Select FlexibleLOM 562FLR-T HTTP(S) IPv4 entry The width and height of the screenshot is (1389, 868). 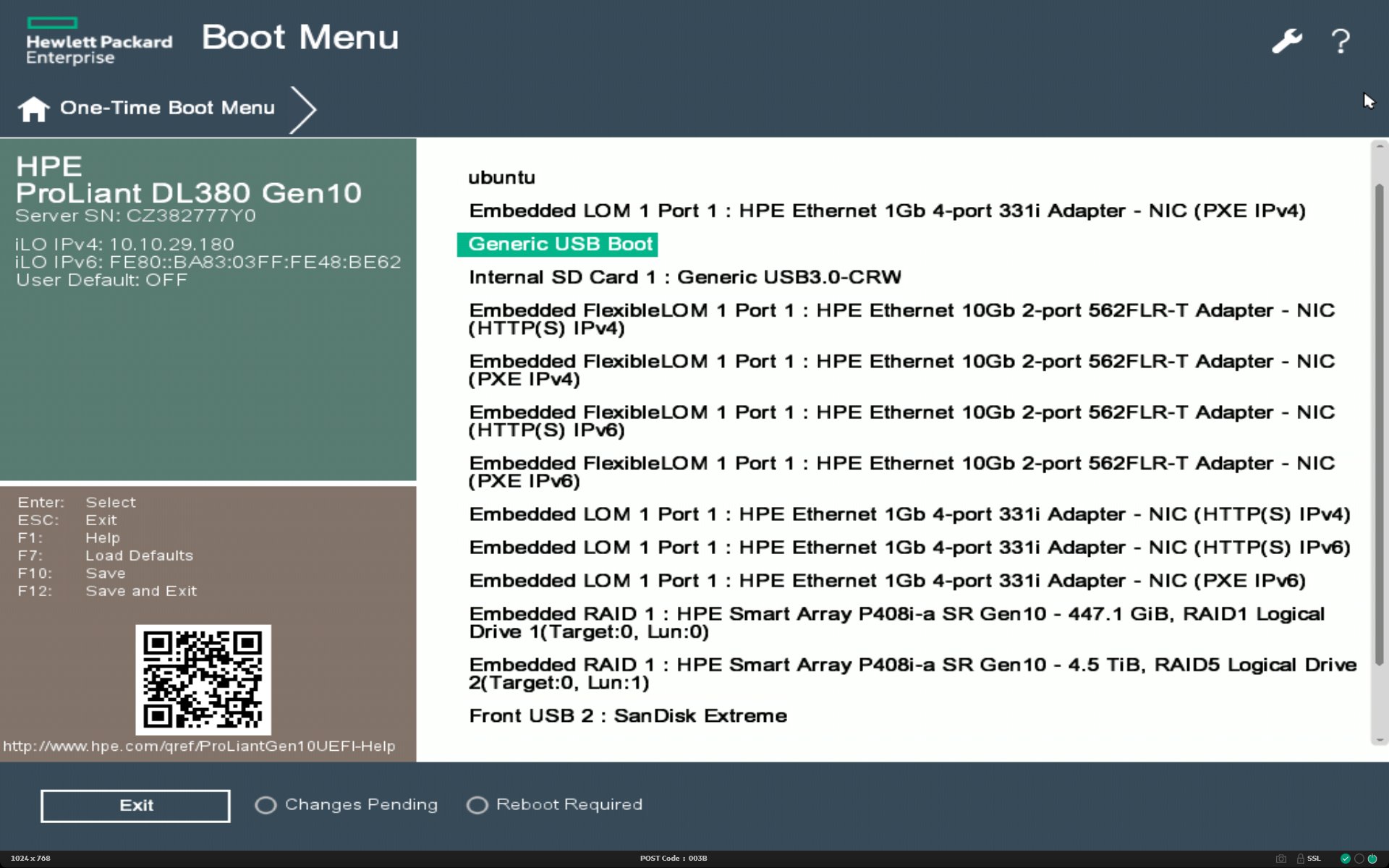[x=901, y=319]
